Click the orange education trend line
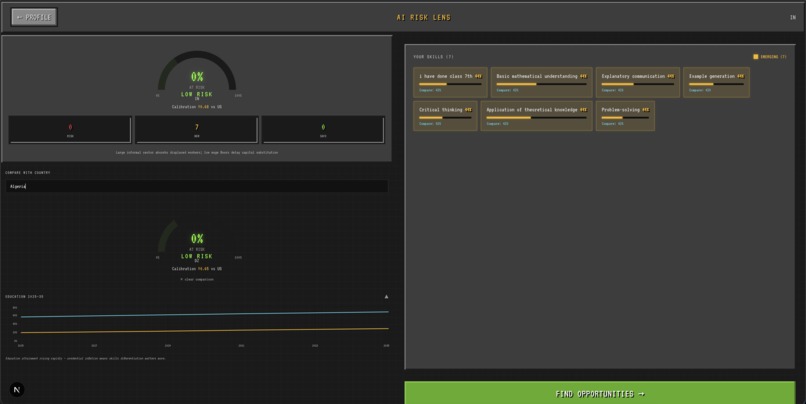Viewport: 806px width, 404px height. coord(205,330)
